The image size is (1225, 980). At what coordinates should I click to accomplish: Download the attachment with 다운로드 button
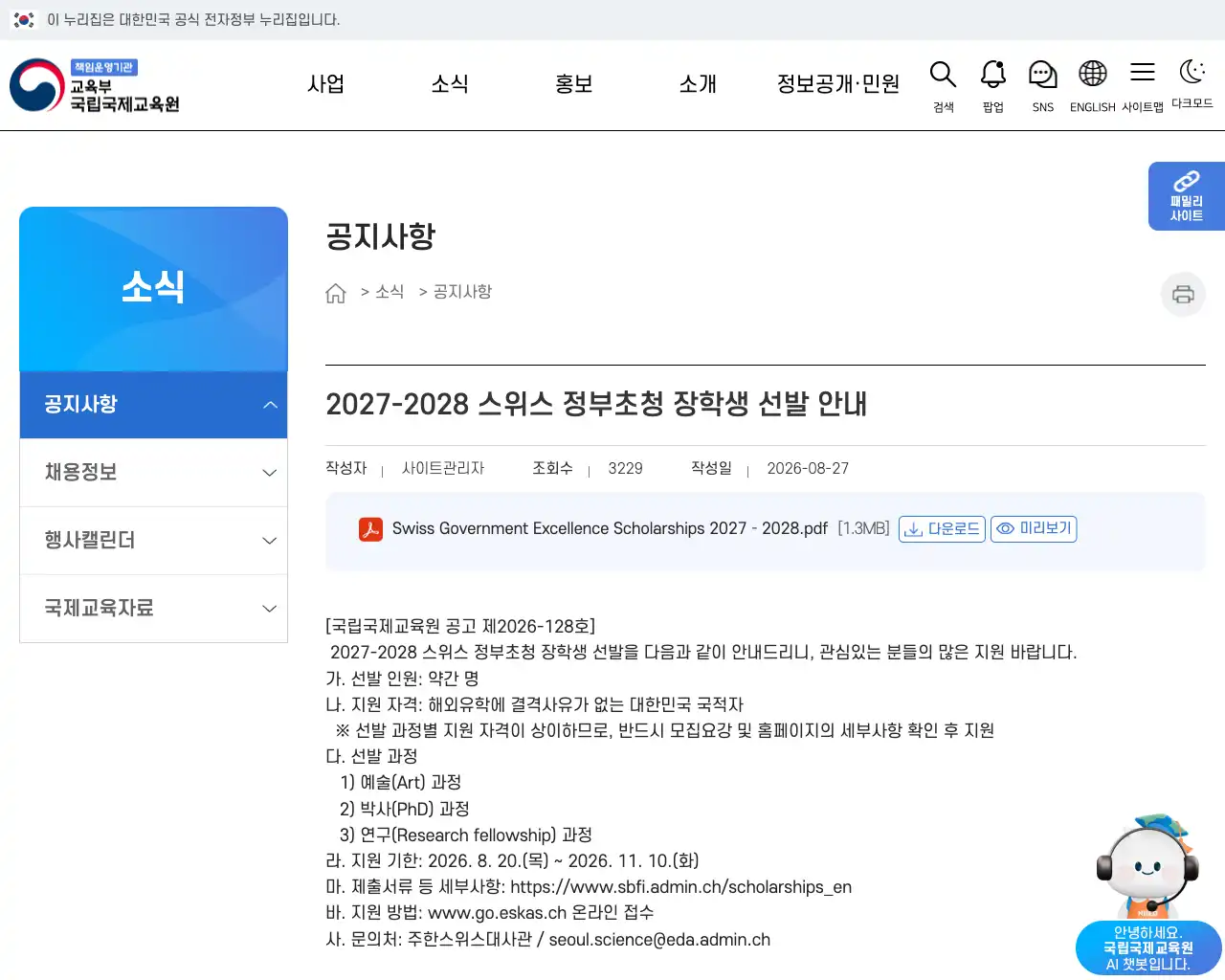[942, 529]
